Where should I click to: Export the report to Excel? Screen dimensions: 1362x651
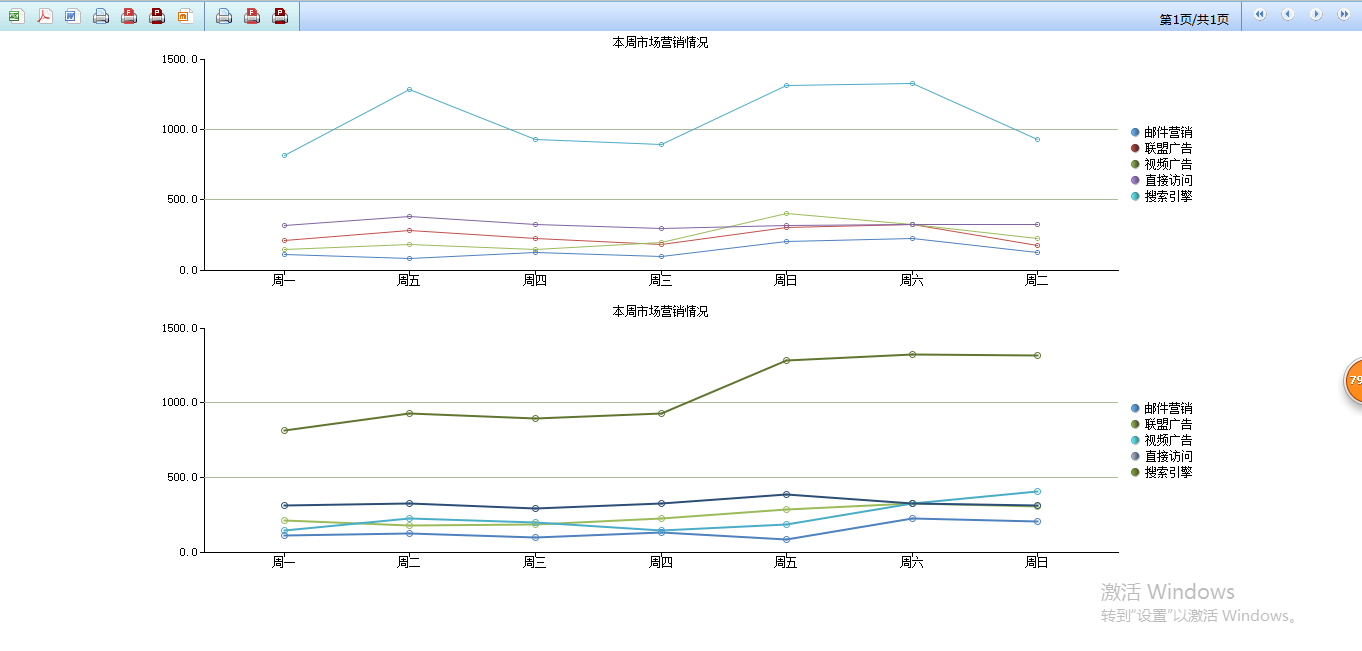(17, 15)
